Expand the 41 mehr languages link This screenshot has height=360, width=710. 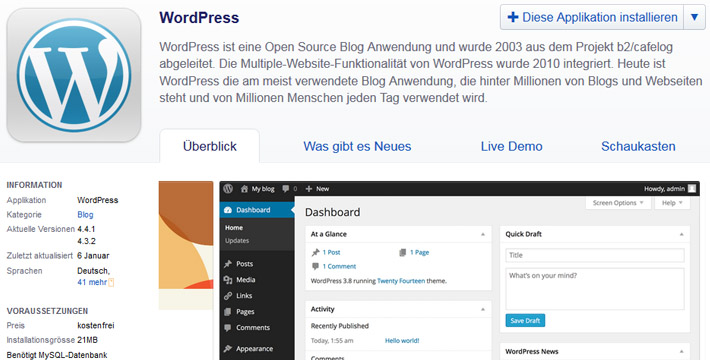pyautogui.click(x=92, y=282)
